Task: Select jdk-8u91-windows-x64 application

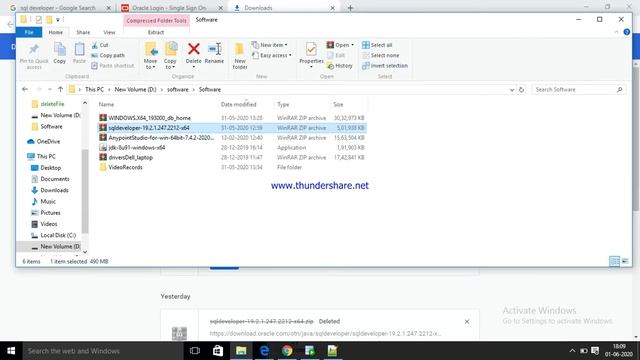Action: pyautogui.click(x=136, y=147)
